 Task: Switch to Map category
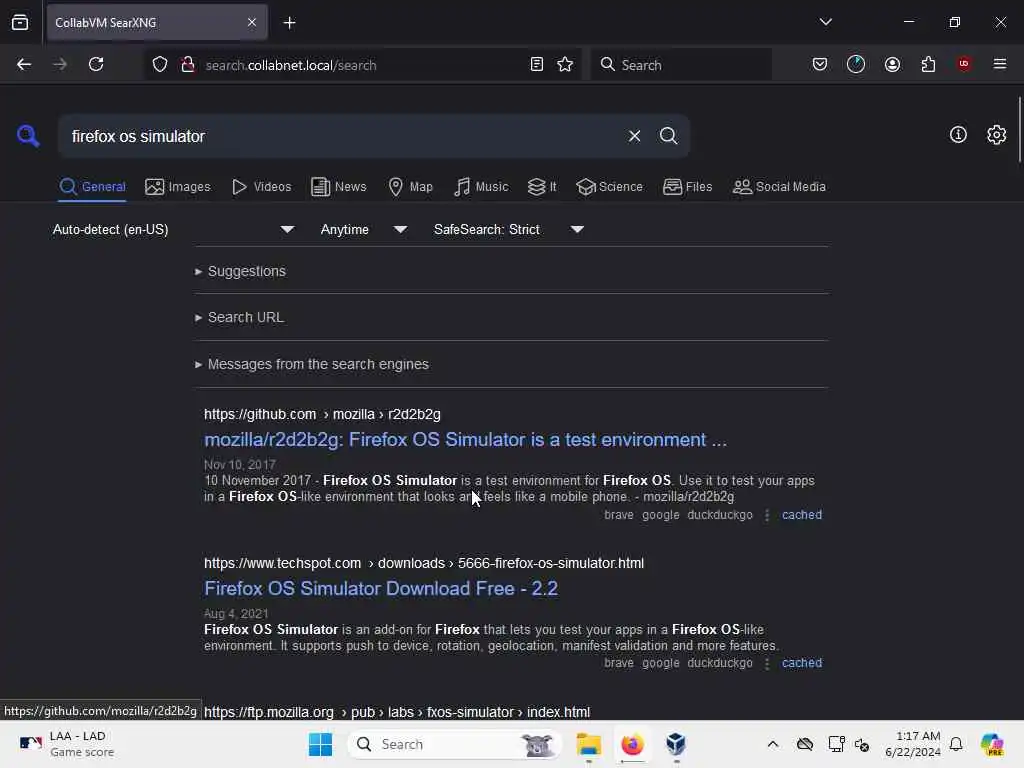point(410,187)
